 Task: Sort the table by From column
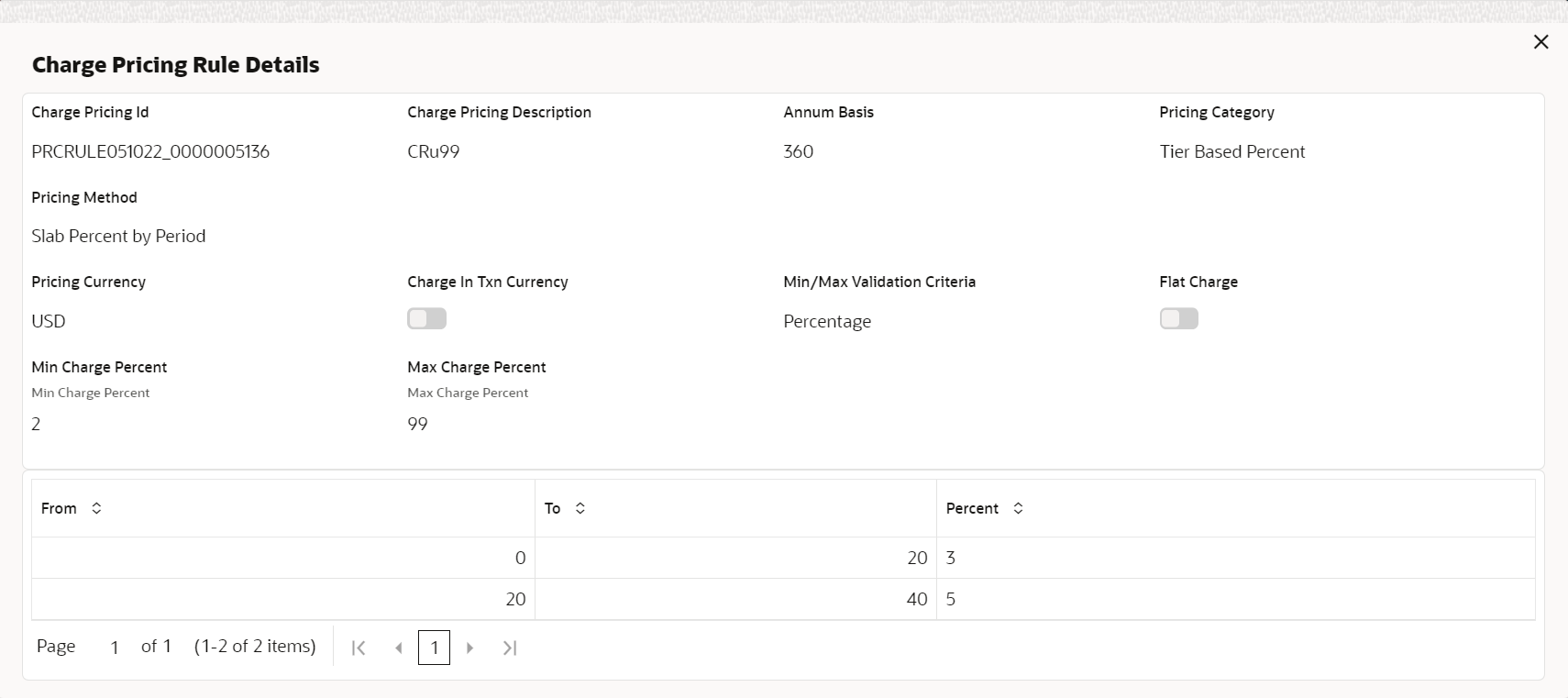point(96,508)
